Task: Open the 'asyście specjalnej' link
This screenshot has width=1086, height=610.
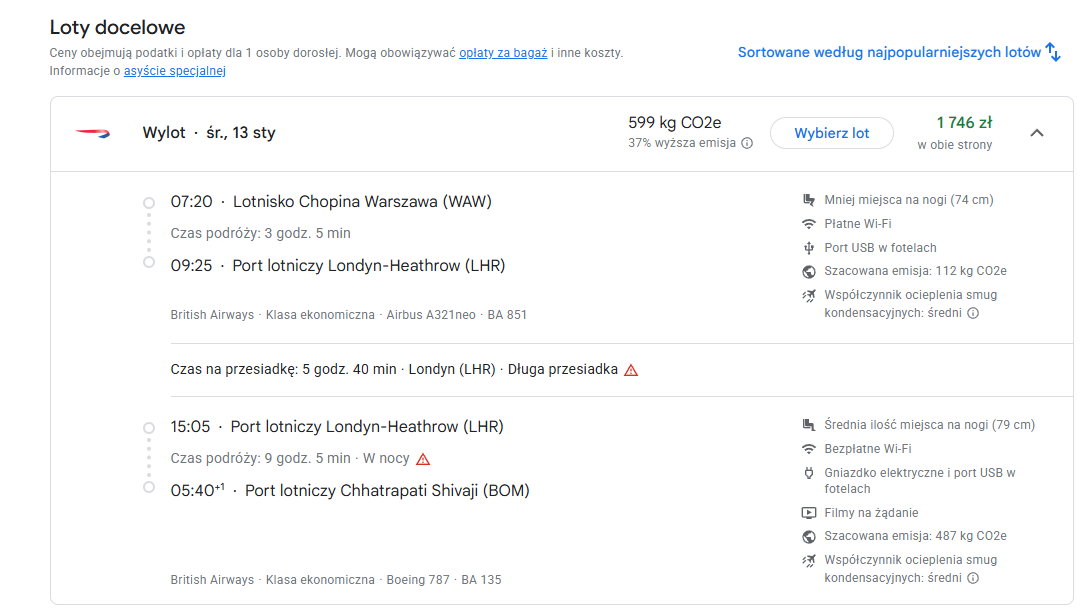Action: [x=175, y=71]
